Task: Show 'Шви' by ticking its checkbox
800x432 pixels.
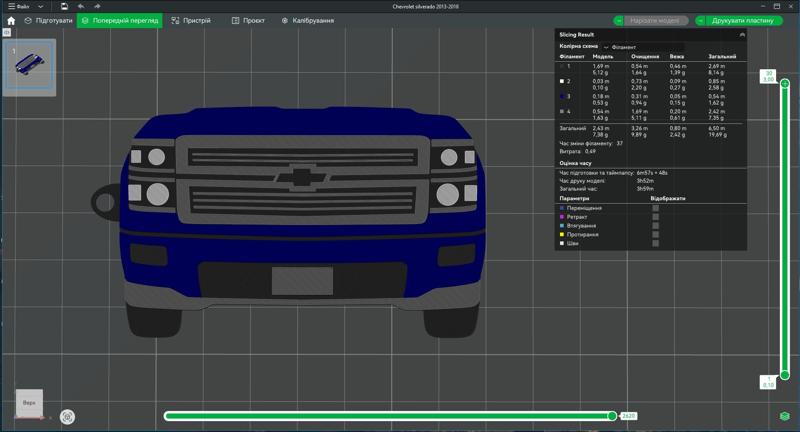Action: coord(655,243)
